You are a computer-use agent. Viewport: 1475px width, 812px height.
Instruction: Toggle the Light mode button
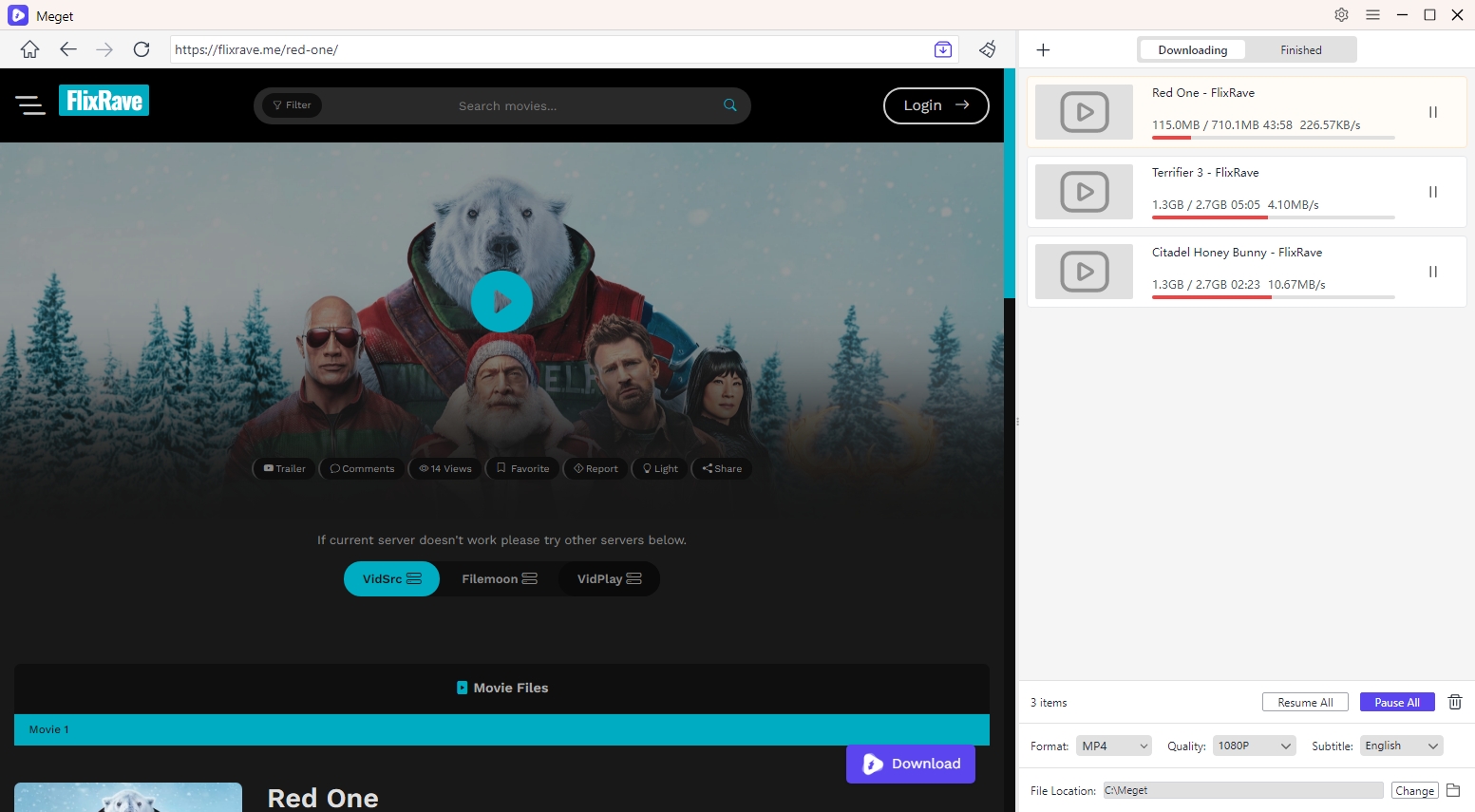click(x=660, y=468)
